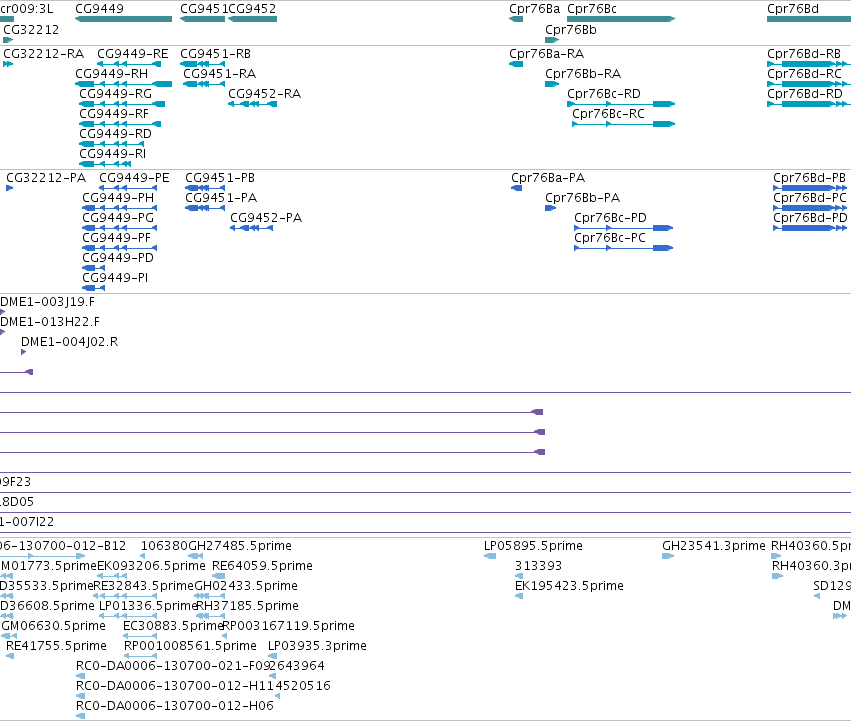This screenshot has width=851, height=721.
Task: Click transcript CG9452-RA
Action: tap(264, 94)
